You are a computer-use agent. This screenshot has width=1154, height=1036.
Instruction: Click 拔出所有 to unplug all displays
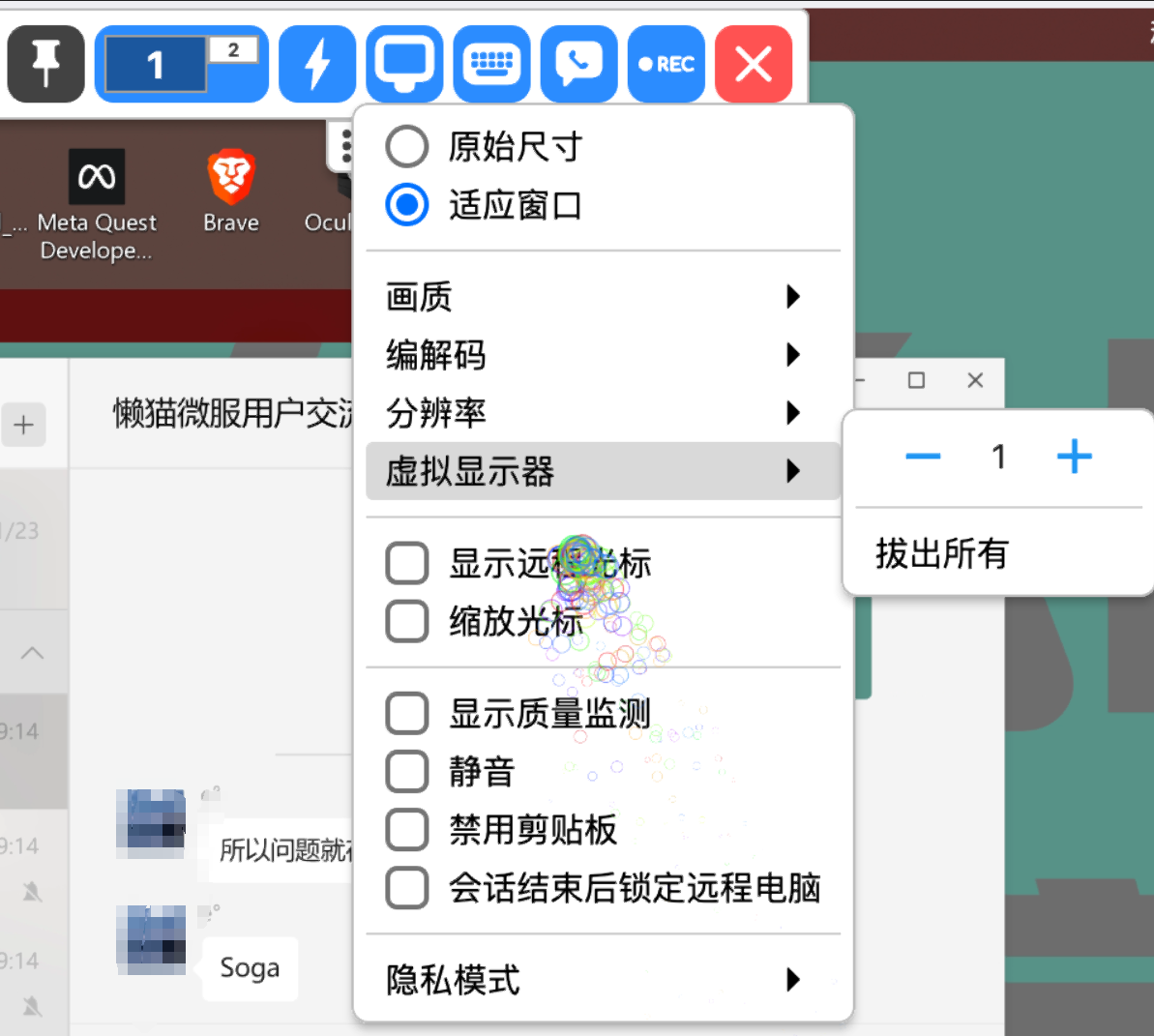(941, 553)
